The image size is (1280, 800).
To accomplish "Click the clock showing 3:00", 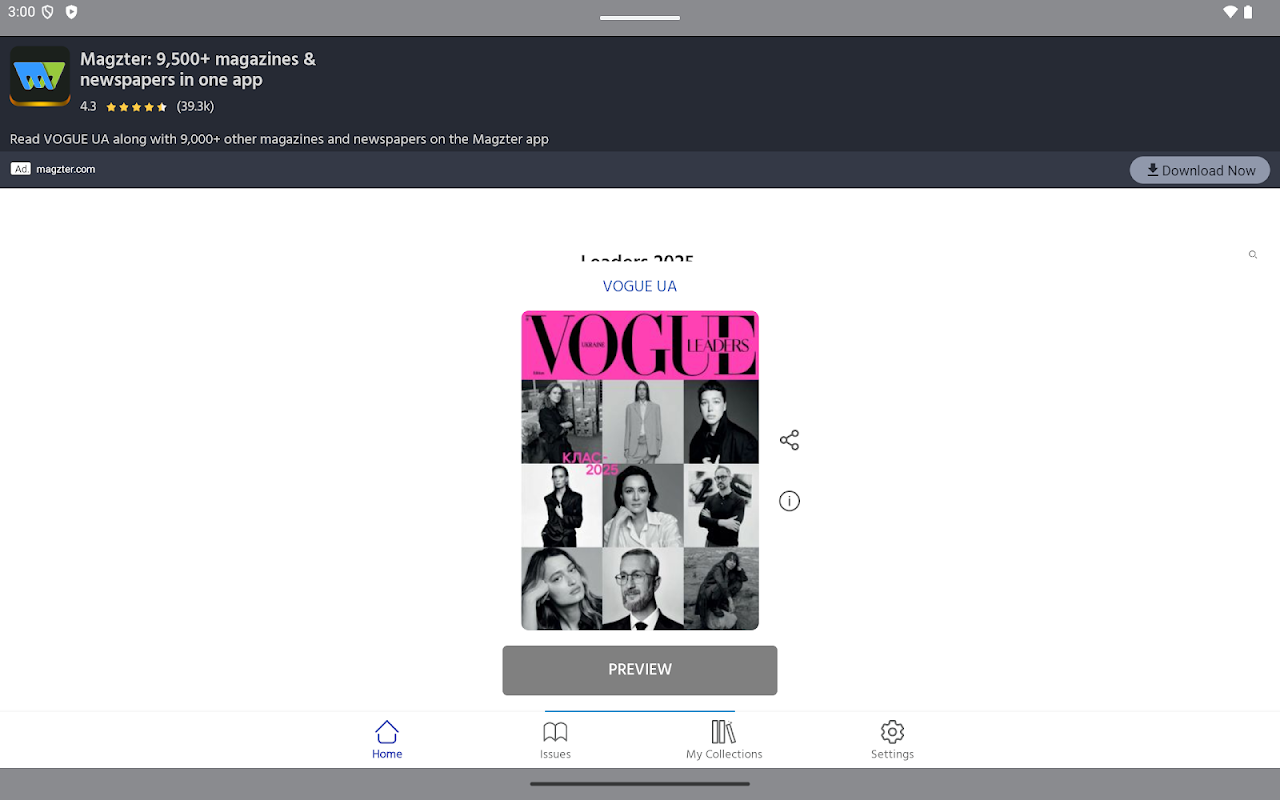I will (x=21, y=12).
